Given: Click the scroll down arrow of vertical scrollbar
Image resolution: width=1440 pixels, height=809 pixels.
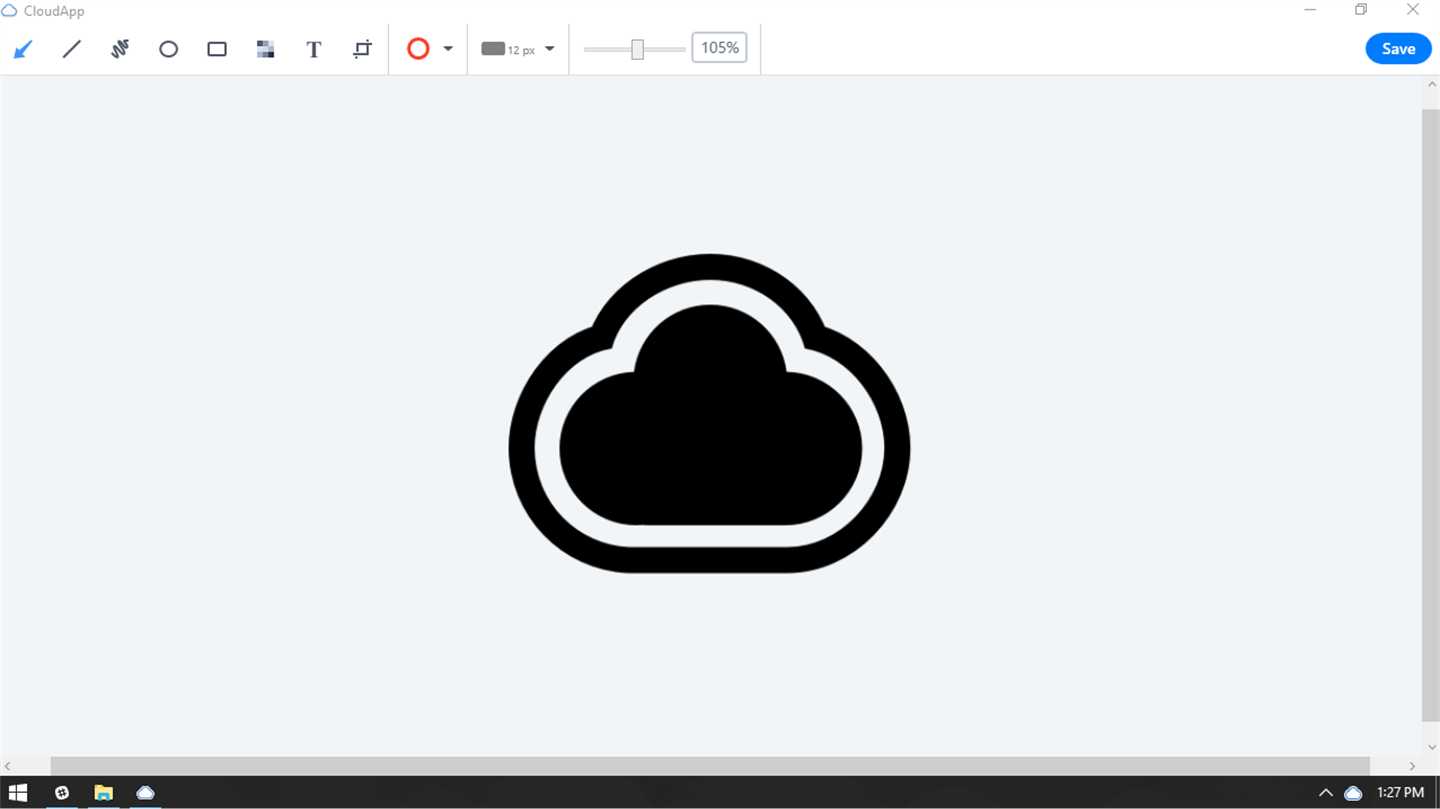Looking at the screenshot, I should [1430, 747].
